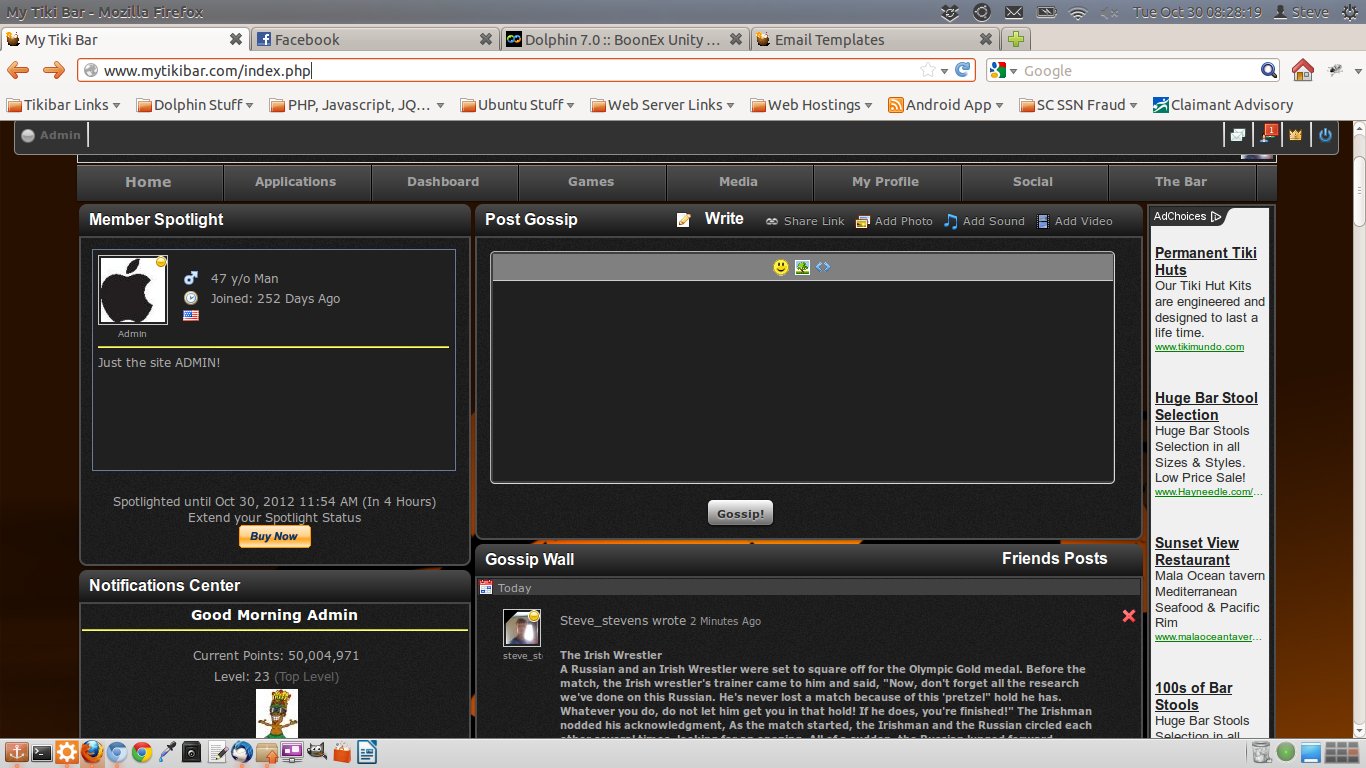The width and height of the screenshot is (1366, 768).
Task: Launch GIMP from the dock
Action: [x=317, y=753]
